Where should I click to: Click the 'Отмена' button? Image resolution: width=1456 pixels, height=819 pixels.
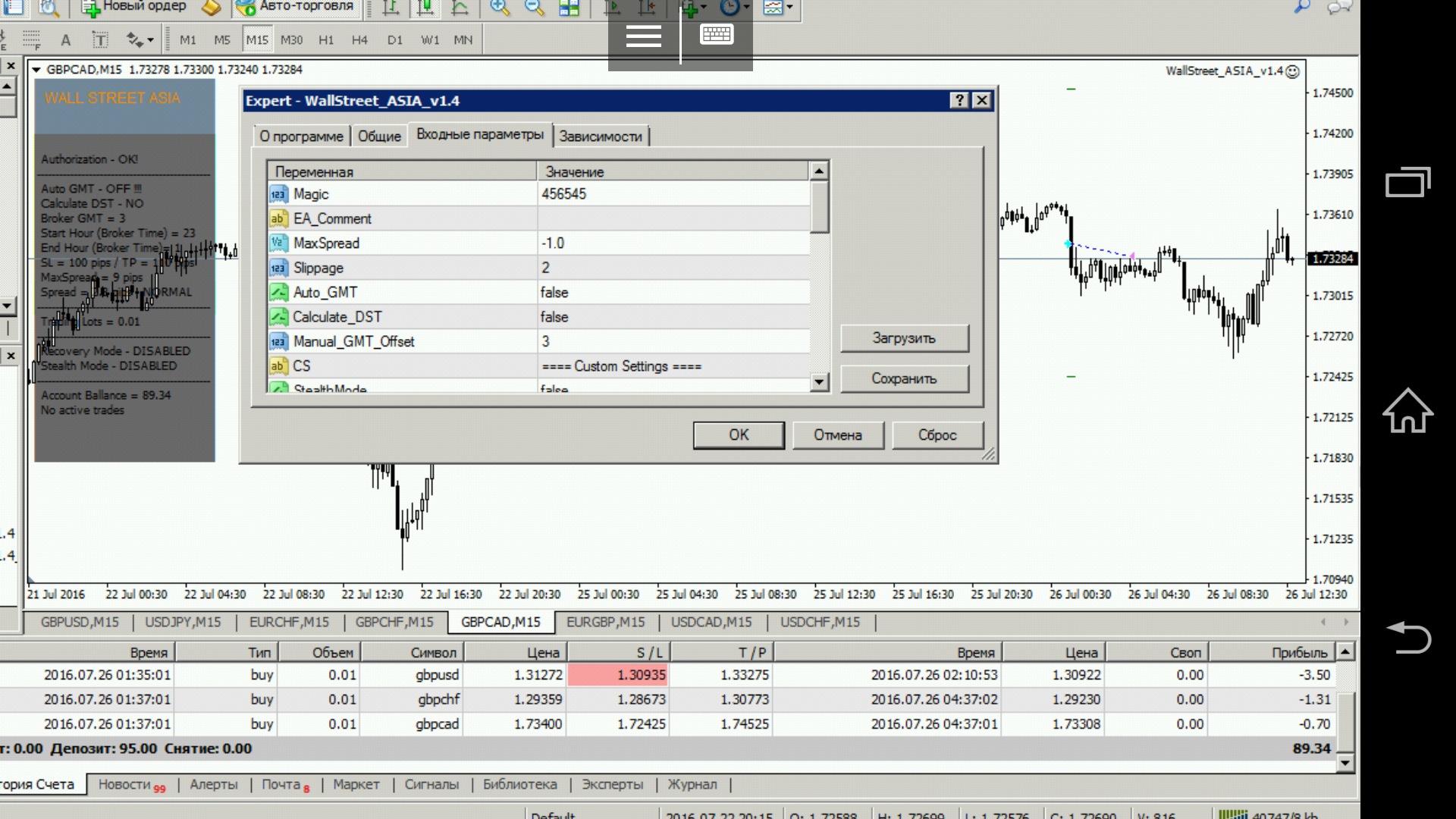pyautogui.click(x=838, y=435)
